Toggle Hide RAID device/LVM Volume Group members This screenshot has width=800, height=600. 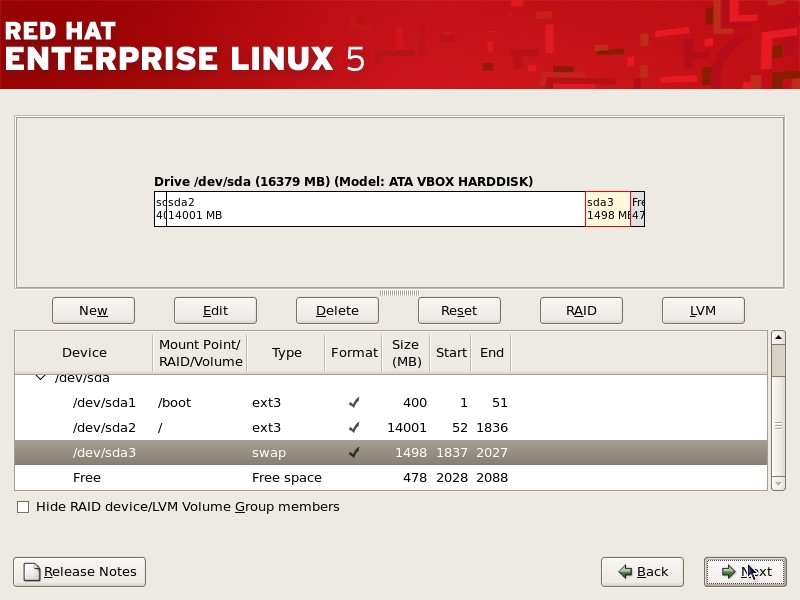pos(23,507)
